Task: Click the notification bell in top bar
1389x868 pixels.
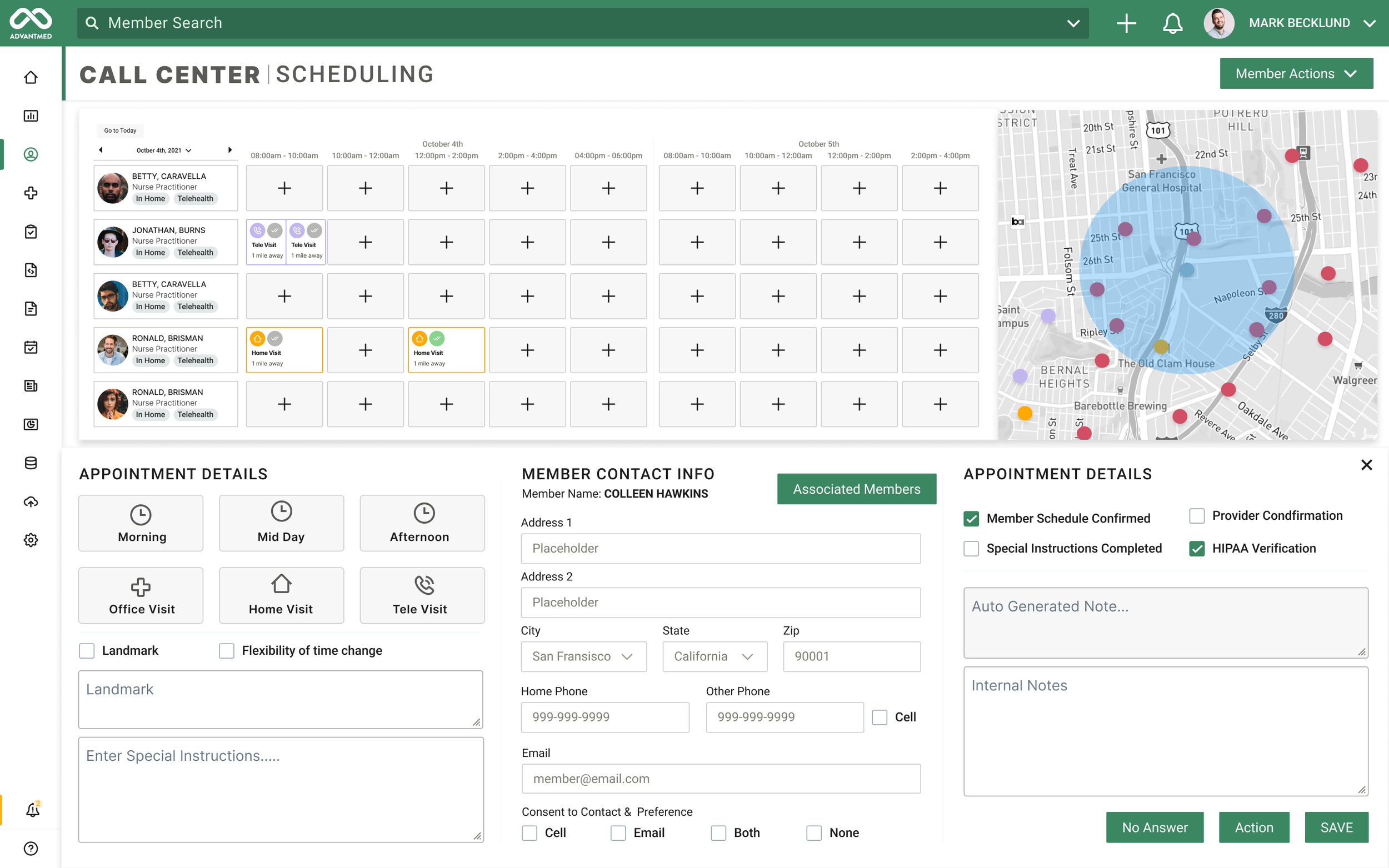Action: [1172, 23]
